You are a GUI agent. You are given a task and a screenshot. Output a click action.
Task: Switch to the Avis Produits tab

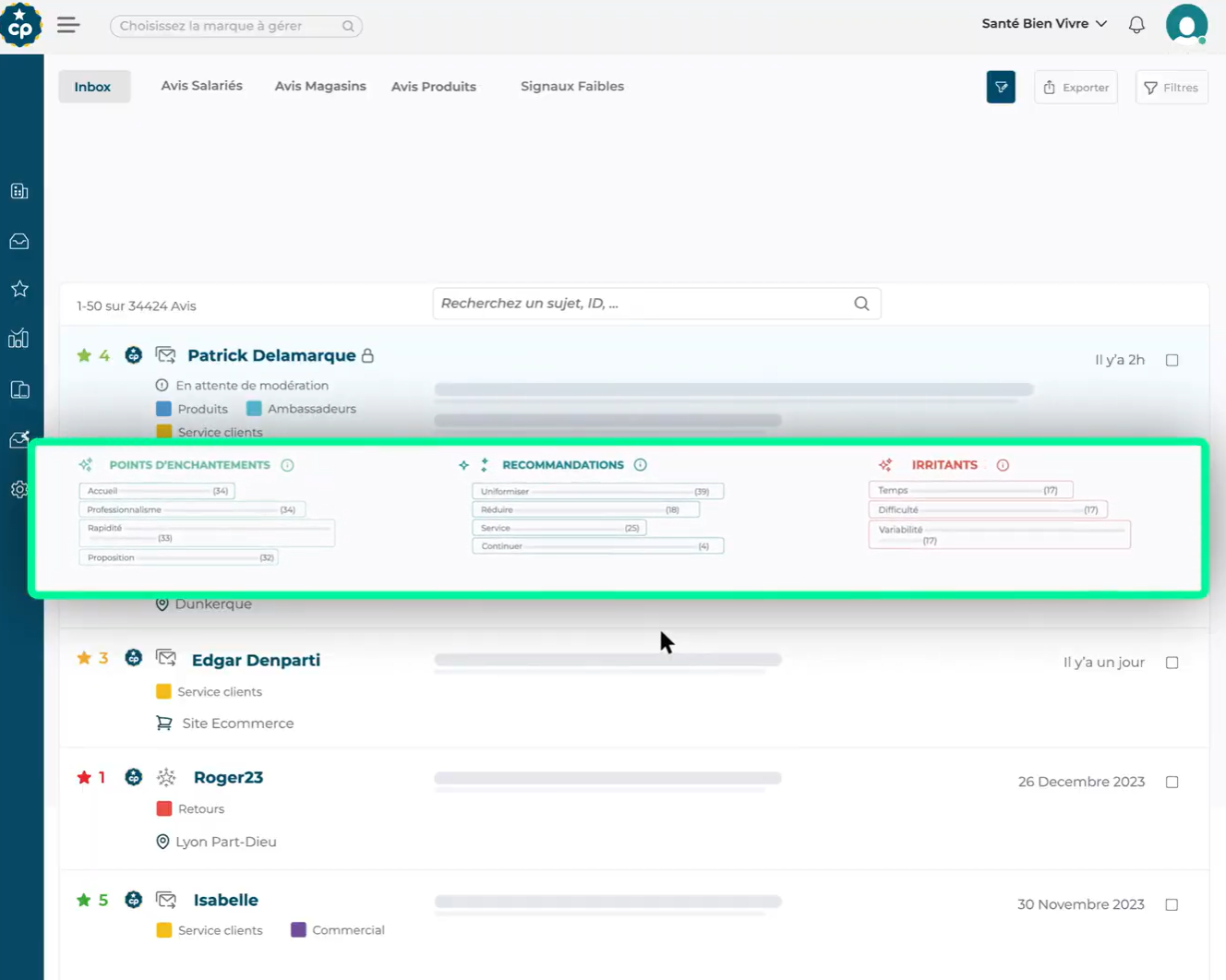tap(433, 86)
